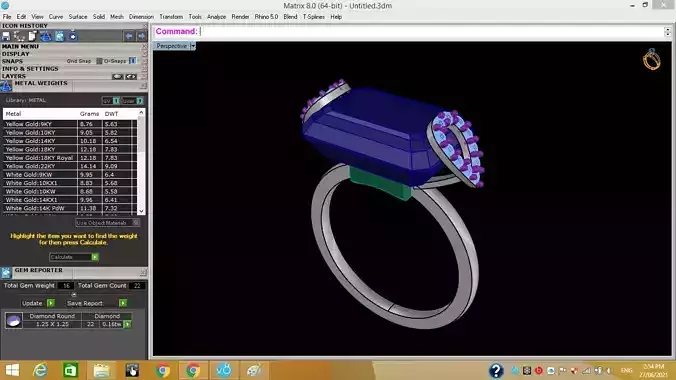Open Metal Weights tool from Icon History
676x380 pixels.
pyautogui.click(x=46, y=36)
